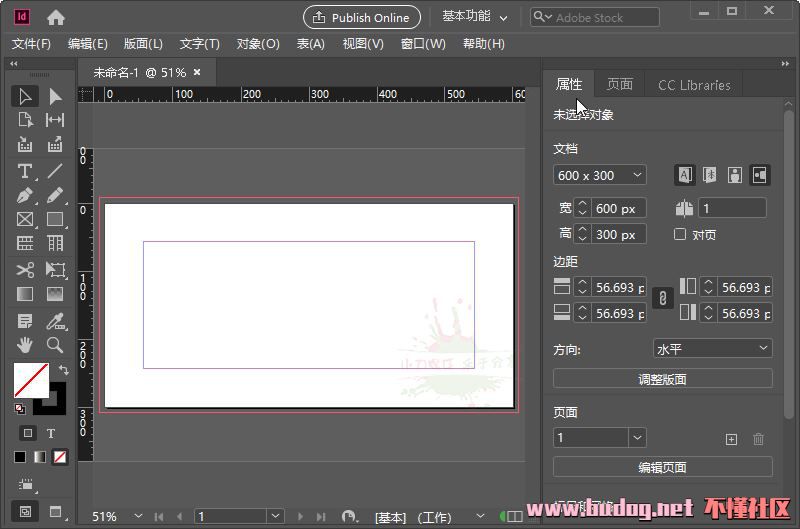Set horizontal page orientation icon
800x529 pixels.
click(x=759, y=175)
